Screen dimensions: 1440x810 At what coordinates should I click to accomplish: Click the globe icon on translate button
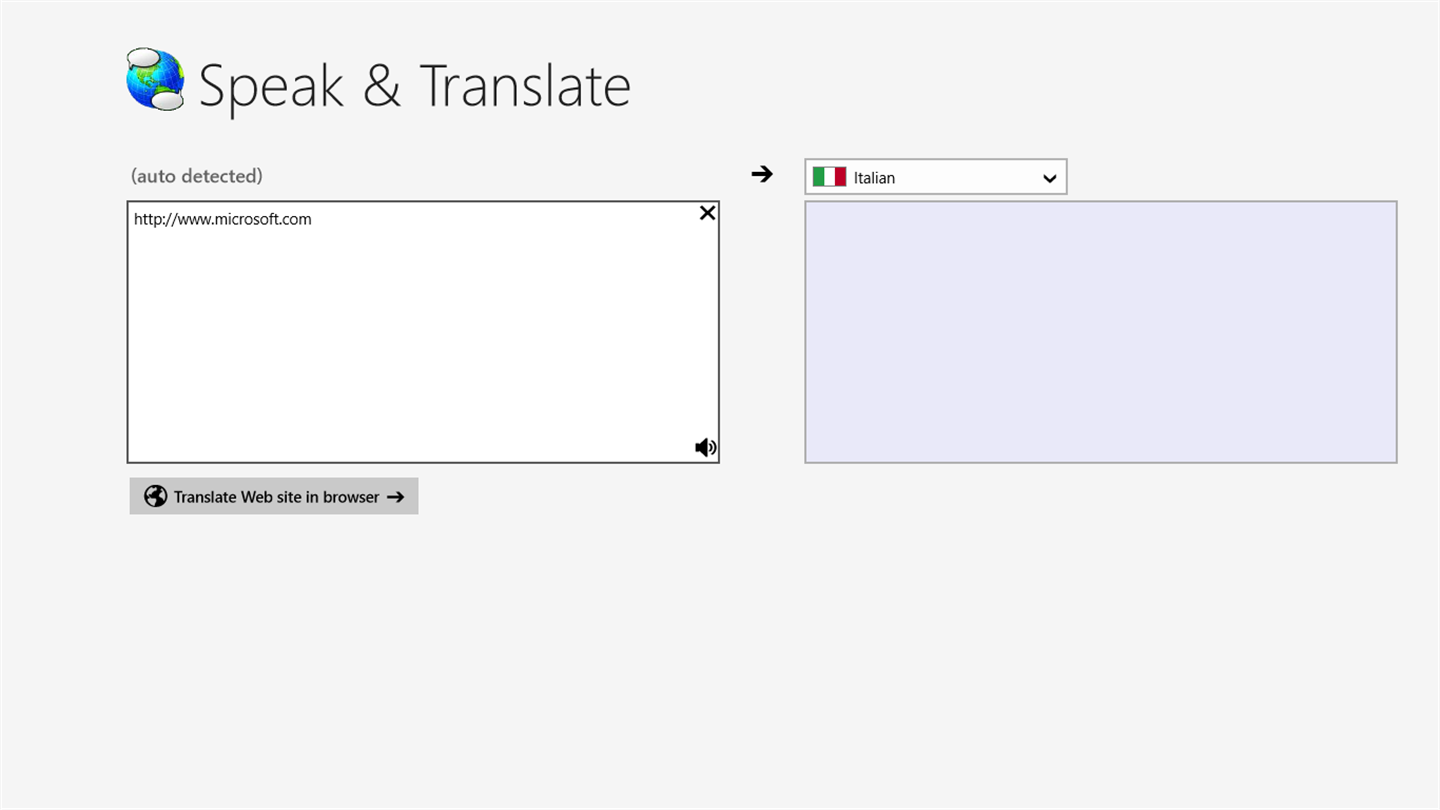pyautogui.click(x=155, y=496)
